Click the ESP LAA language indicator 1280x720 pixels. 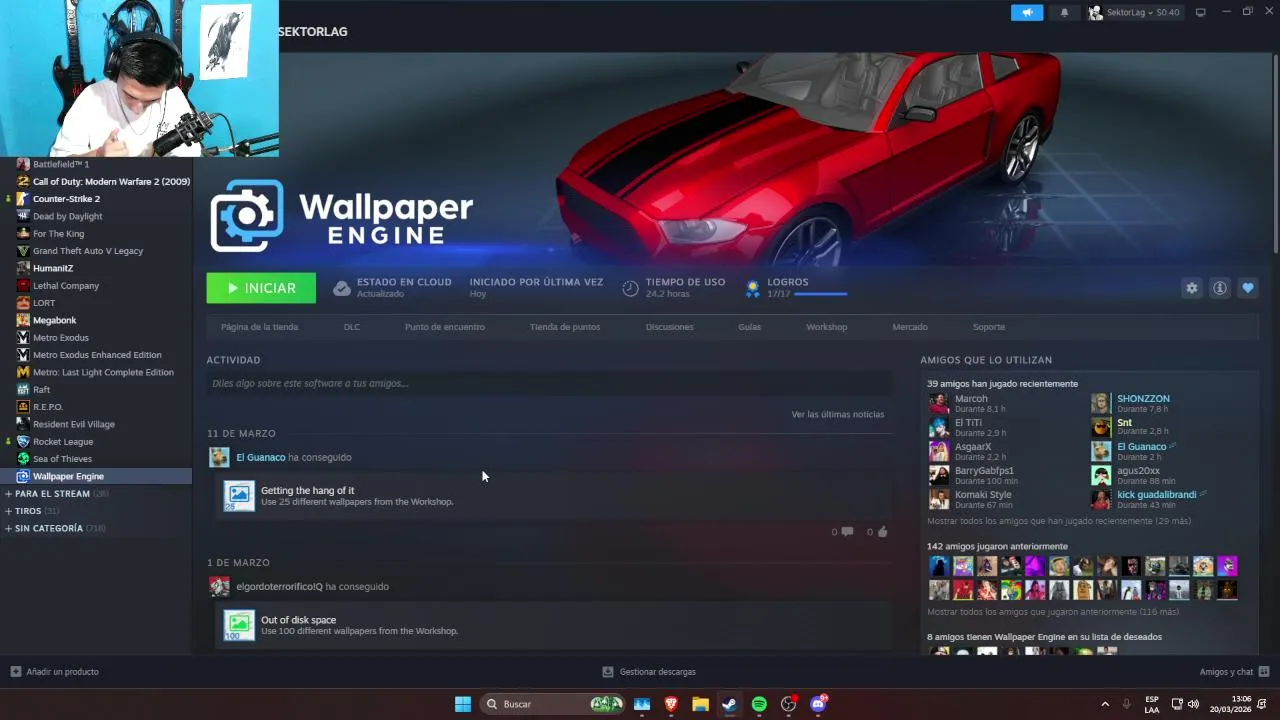(1152, 704)
